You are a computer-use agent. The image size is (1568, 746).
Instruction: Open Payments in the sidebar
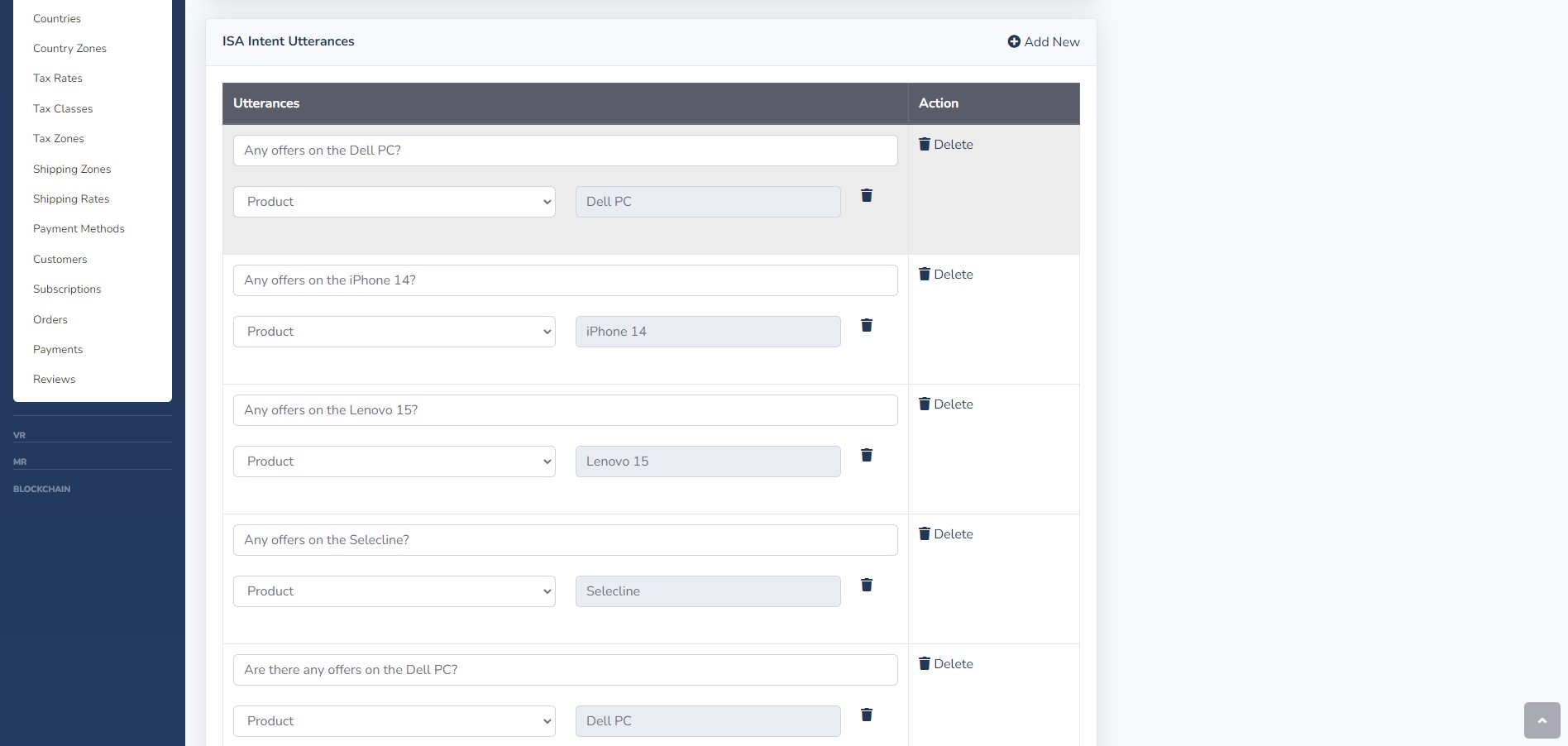(x=58, y=349)
